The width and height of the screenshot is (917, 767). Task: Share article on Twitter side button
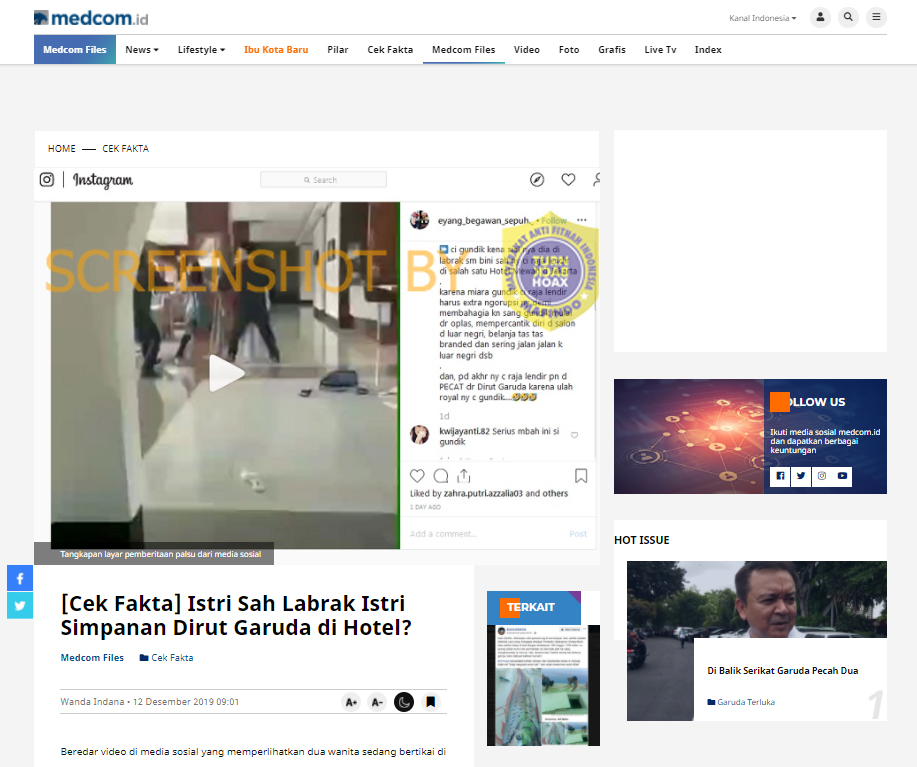20,605
